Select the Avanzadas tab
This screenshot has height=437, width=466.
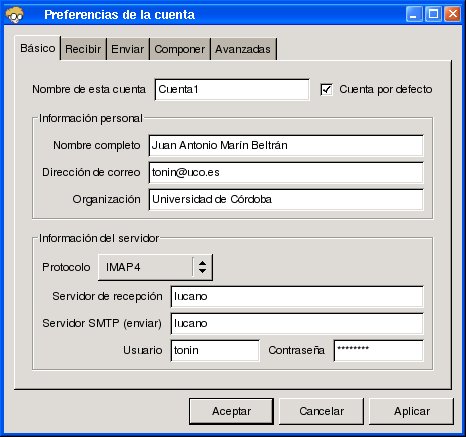pos(243,49)
